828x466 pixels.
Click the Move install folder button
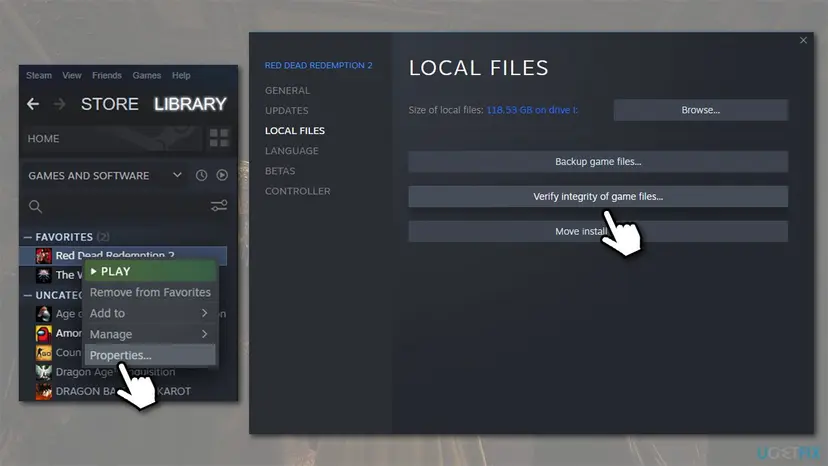coord(598,231)
